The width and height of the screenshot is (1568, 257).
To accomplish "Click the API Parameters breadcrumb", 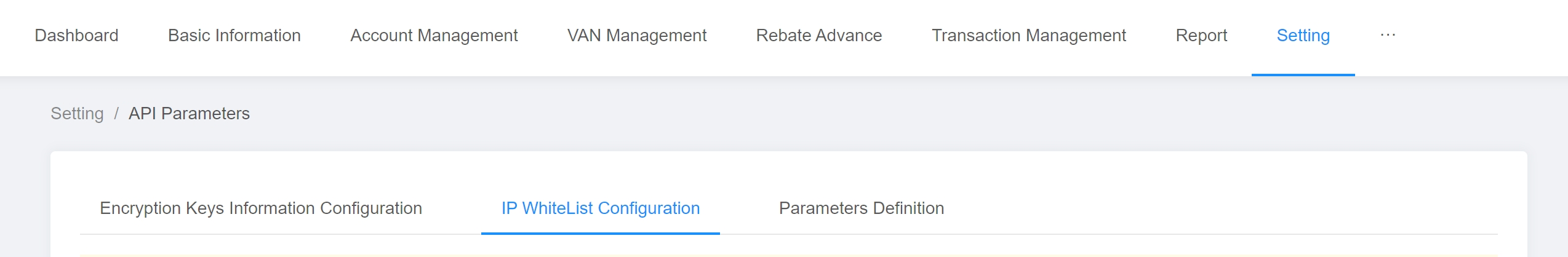I will tap(189, 113).
